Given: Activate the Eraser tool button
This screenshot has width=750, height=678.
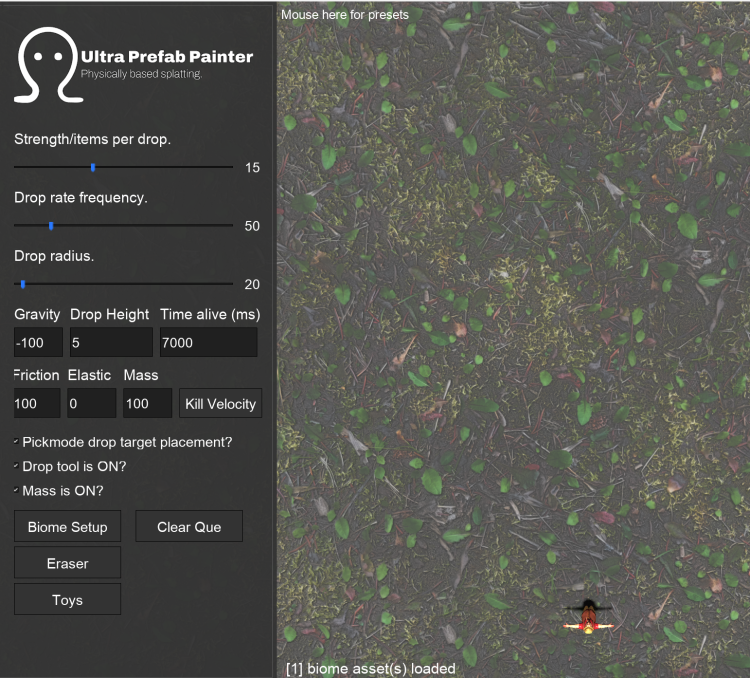Looking at the screenshot, I should (x=67, y=563).
